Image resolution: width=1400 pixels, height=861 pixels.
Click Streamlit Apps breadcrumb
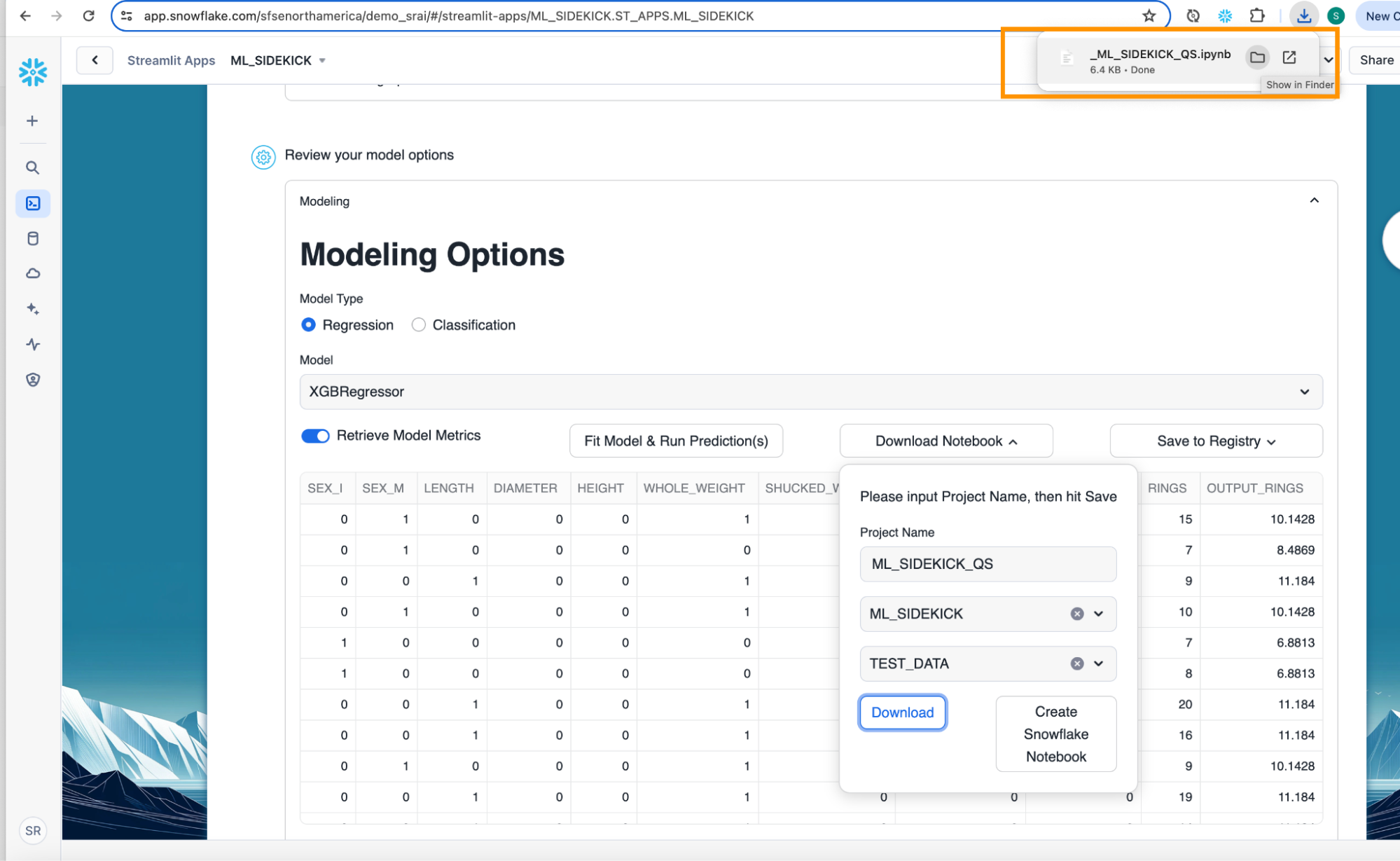(171, 60)
